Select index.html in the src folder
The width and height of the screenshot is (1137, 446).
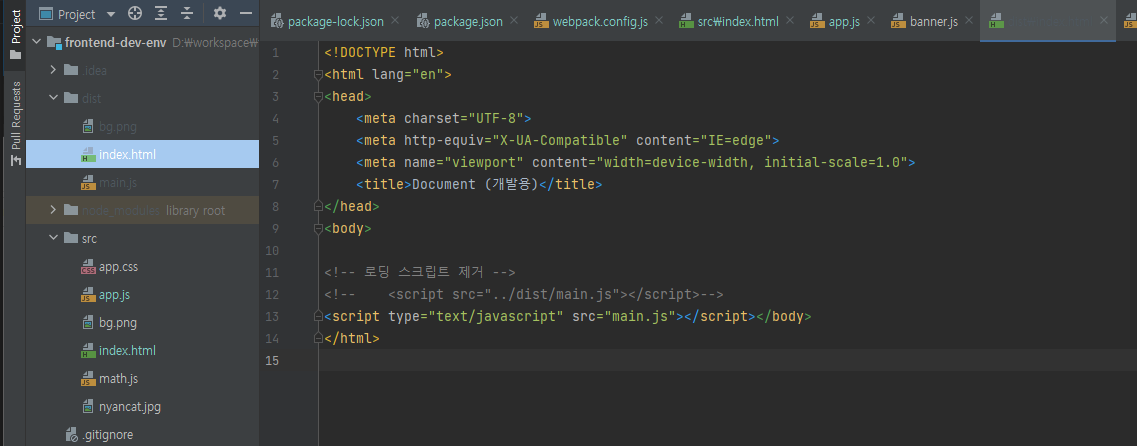pyautogui.click(x=128, y=351)
